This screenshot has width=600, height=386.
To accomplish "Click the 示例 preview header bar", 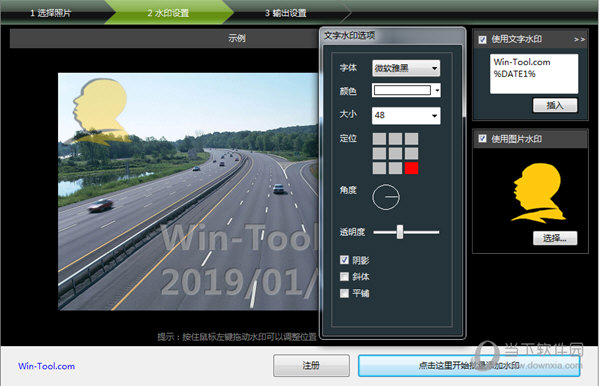I will tap(165, 38).
